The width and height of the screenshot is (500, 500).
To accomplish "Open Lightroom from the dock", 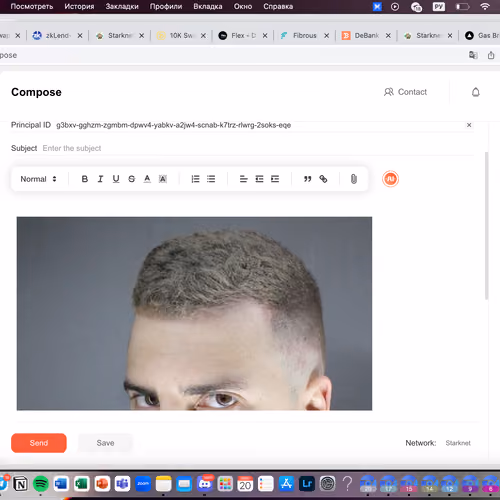I will click(307, 484).
